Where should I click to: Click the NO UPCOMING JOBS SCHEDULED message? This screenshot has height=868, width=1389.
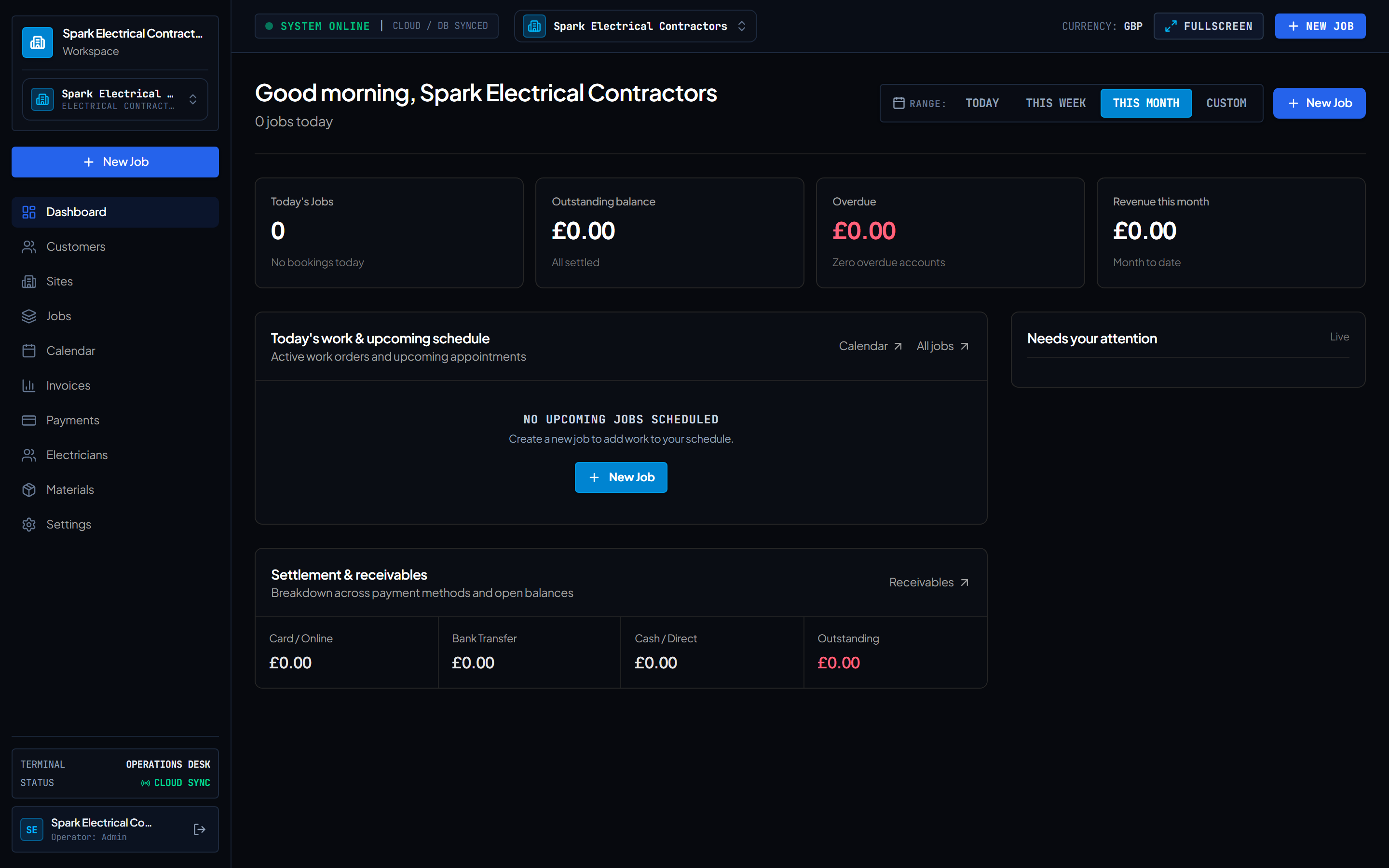click(x=621, y=420)
